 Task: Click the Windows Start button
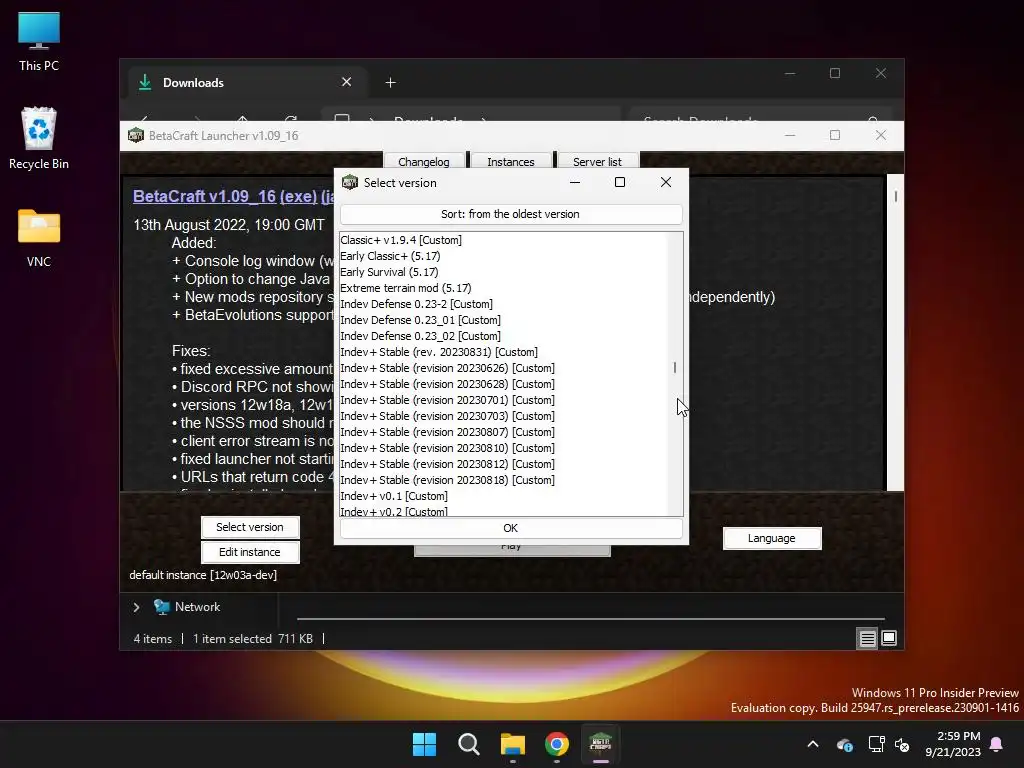coord(424,744)
